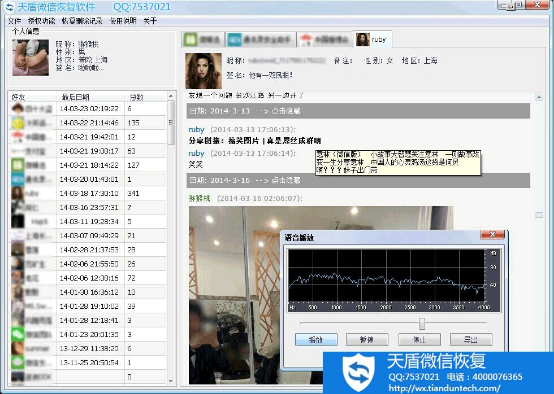Click the 播放 button in voice playback dialog
Image resolution: width=554 pixels, height=394 pixels.
(x=316, y=340)
